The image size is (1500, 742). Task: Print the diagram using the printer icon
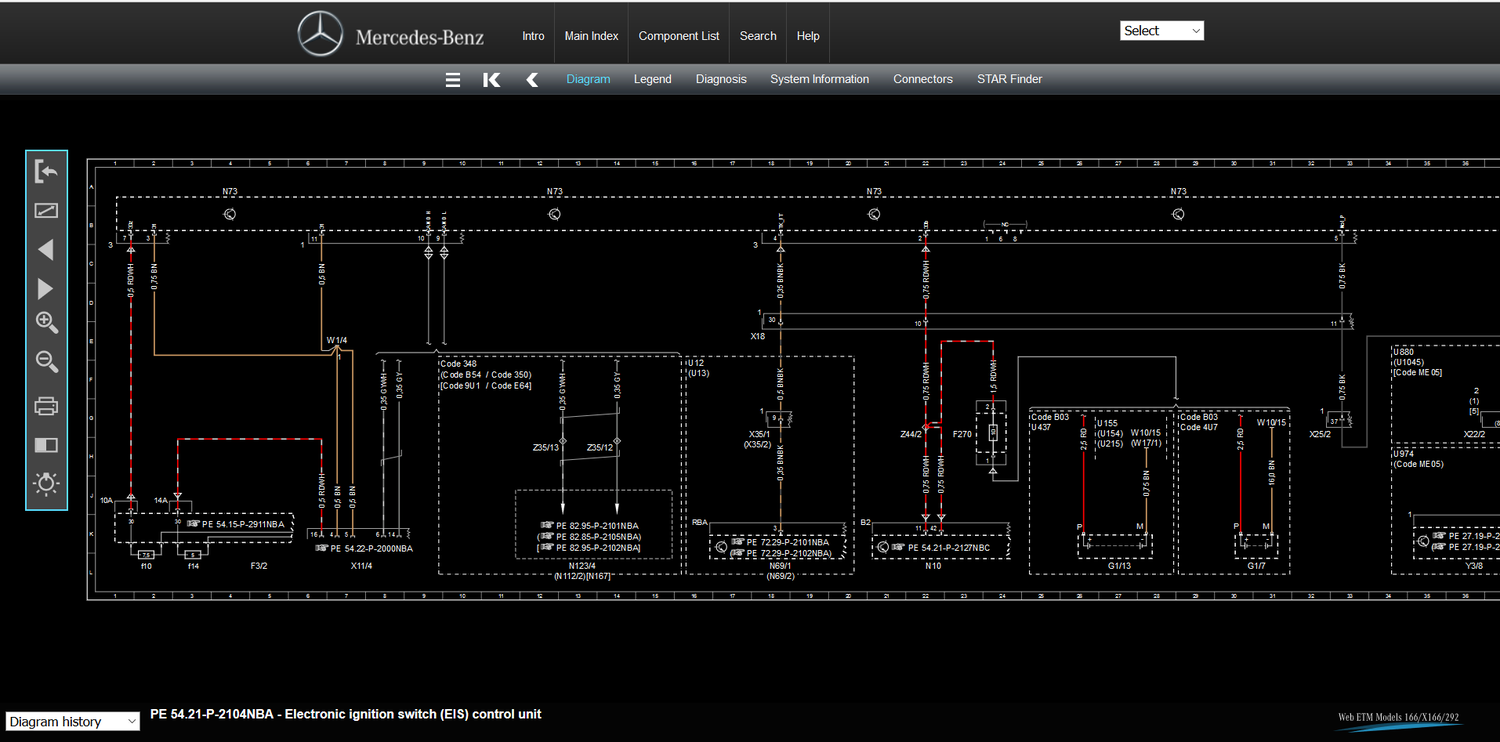[x=46, y=406]
